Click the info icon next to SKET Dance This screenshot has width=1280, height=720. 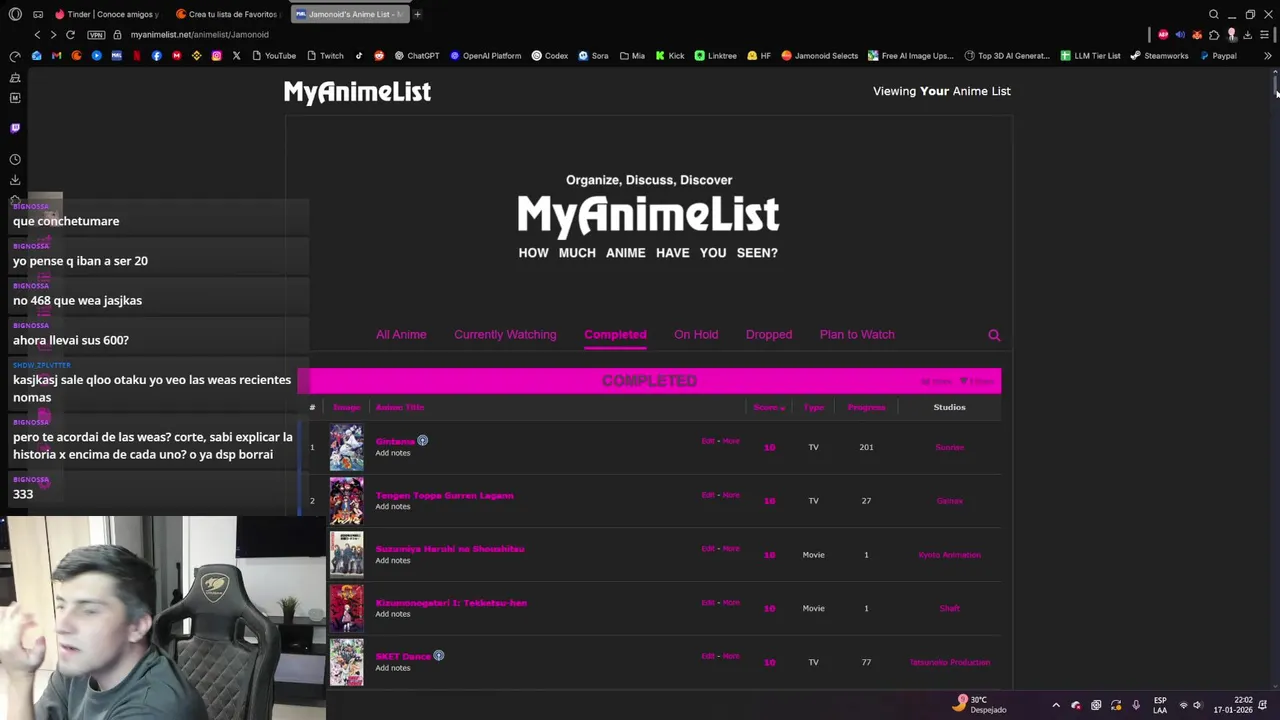click(x=439, y=656)
